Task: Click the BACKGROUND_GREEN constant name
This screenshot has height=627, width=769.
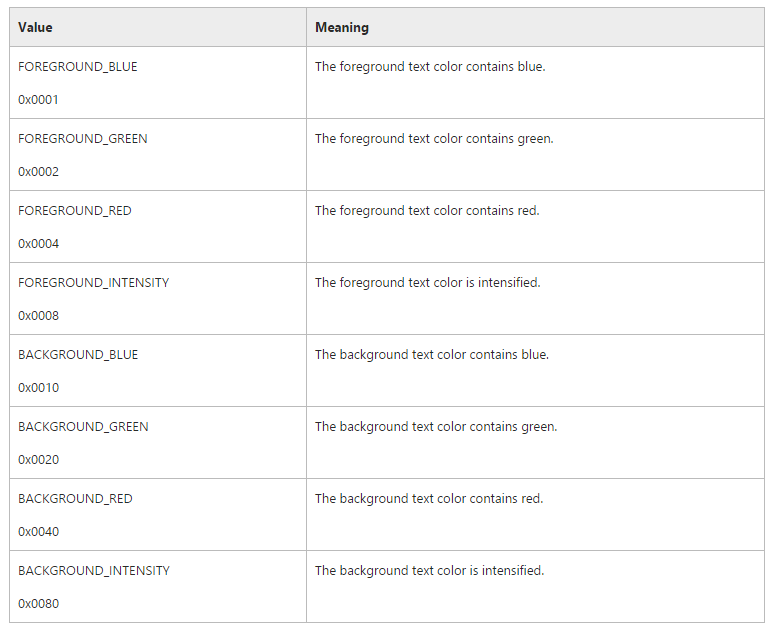Action: [x=83, y=427]
